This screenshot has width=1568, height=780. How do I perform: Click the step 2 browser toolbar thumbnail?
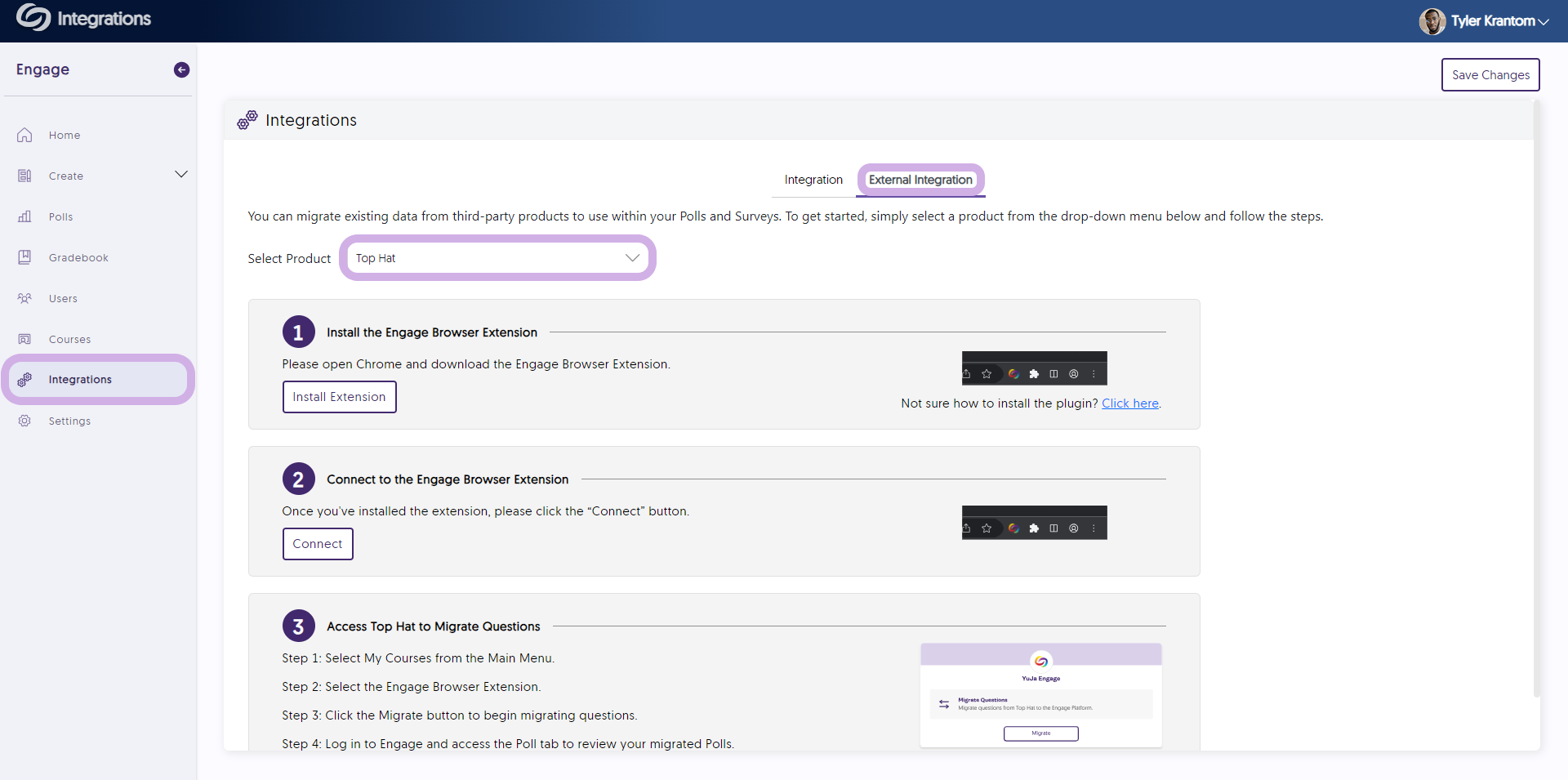click(x=1034, y=523)
